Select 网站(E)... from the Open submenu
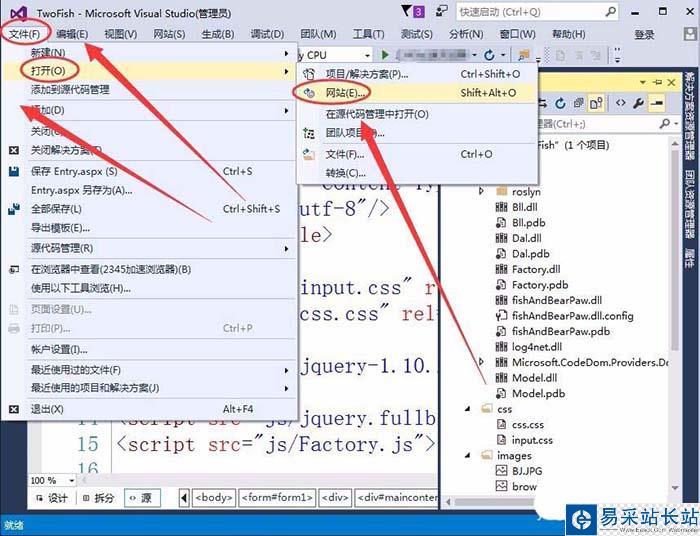This screenshot has height=536, width=700. (x=417, y=93)
